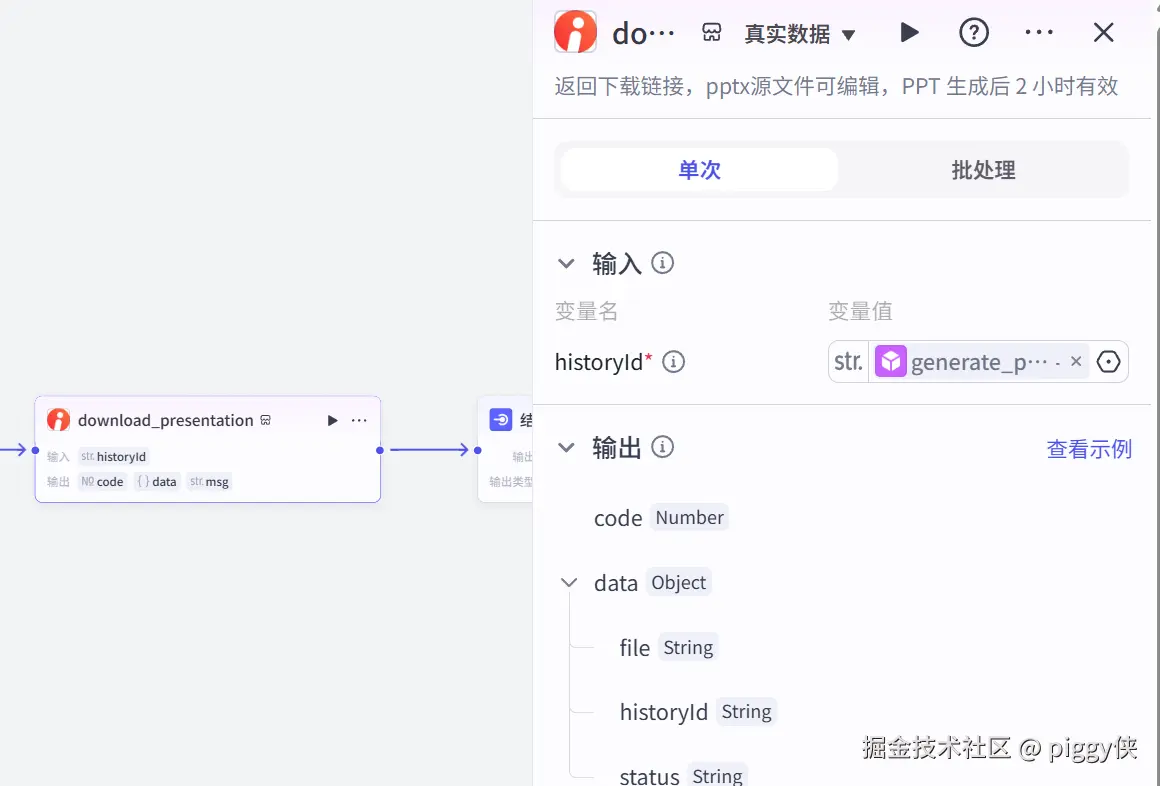Select the download_presentation node title

[166, 420]
